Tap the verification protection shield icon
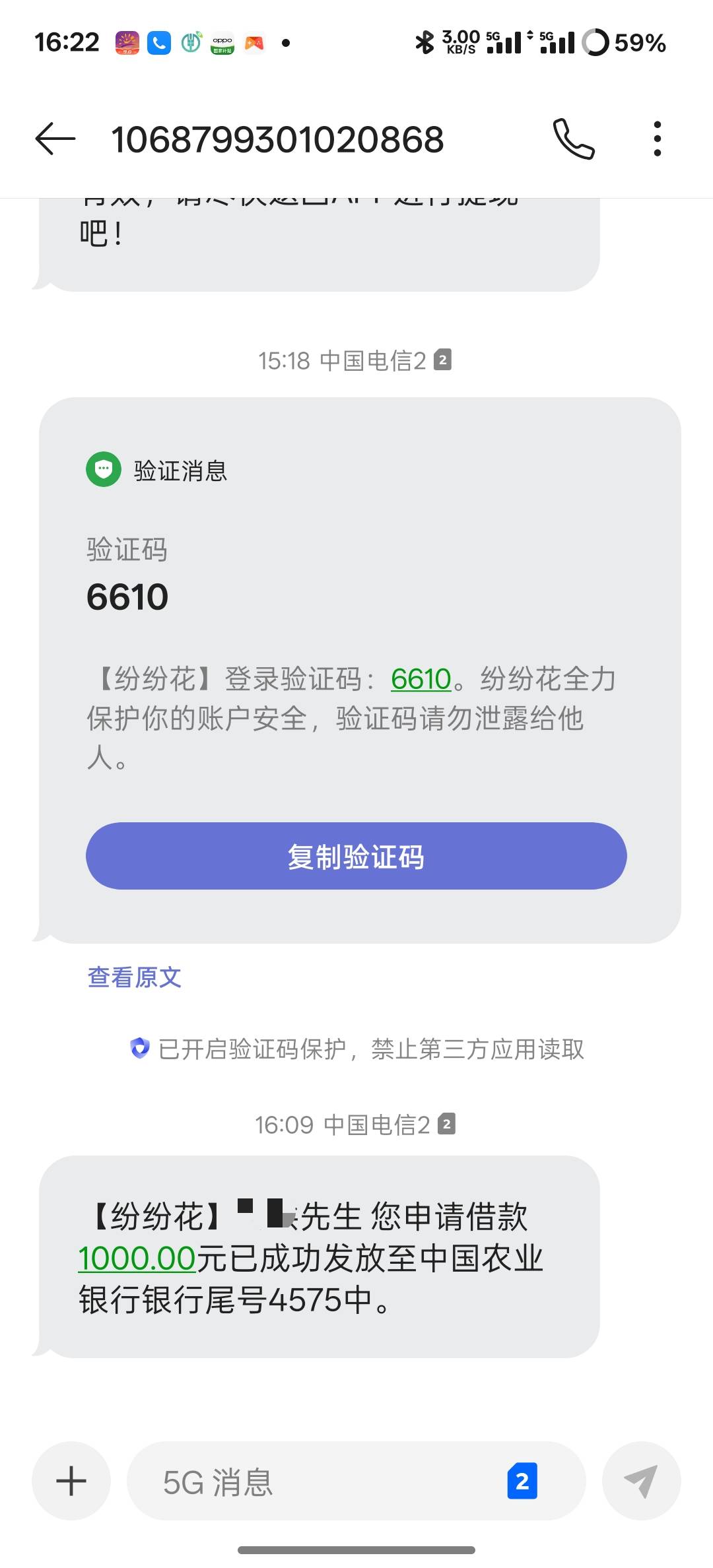Viewport: 713px width, 1568px height. (140, 1048)
